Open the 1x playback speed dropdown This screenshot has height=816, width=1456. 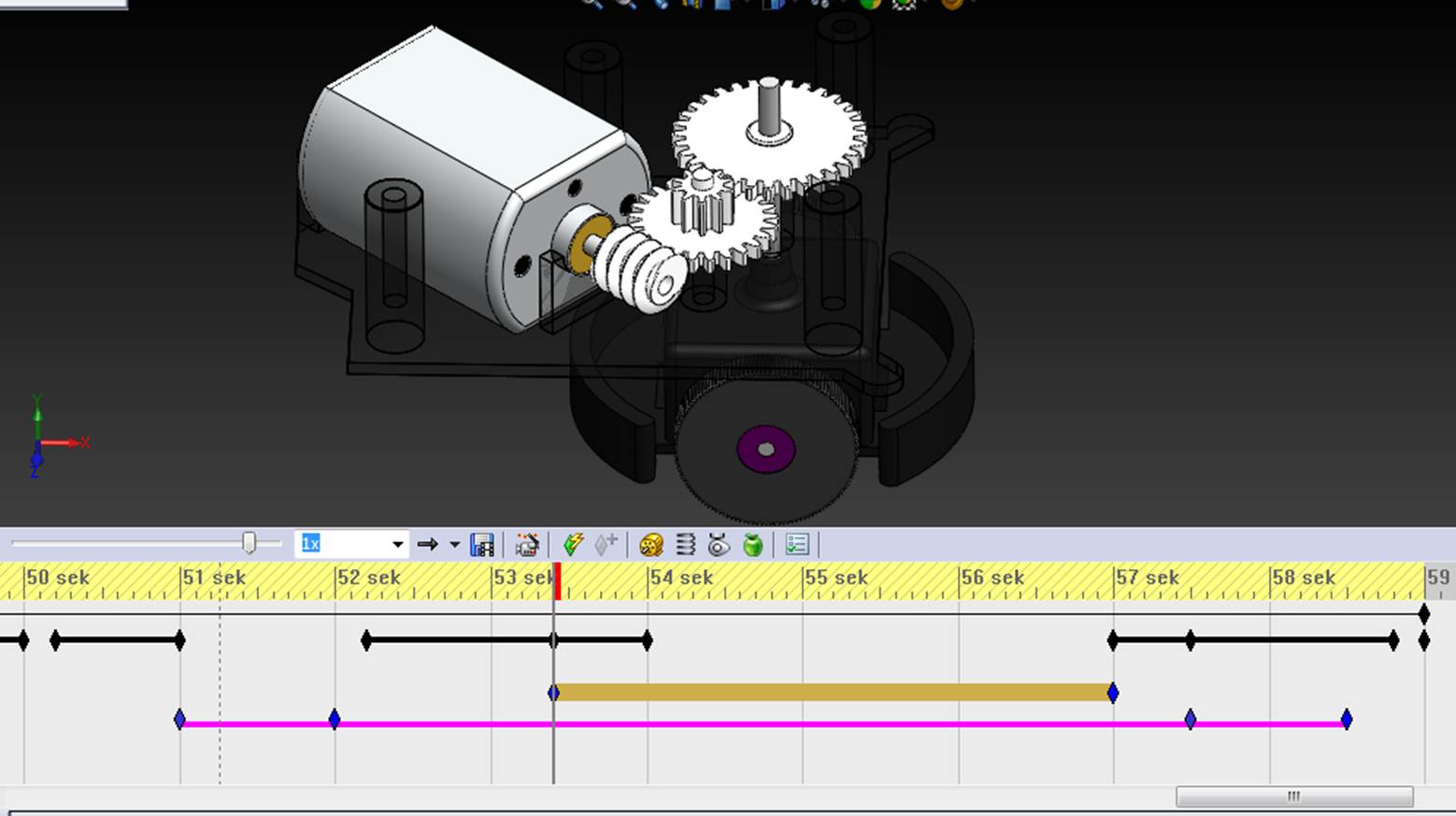point(397,544)
